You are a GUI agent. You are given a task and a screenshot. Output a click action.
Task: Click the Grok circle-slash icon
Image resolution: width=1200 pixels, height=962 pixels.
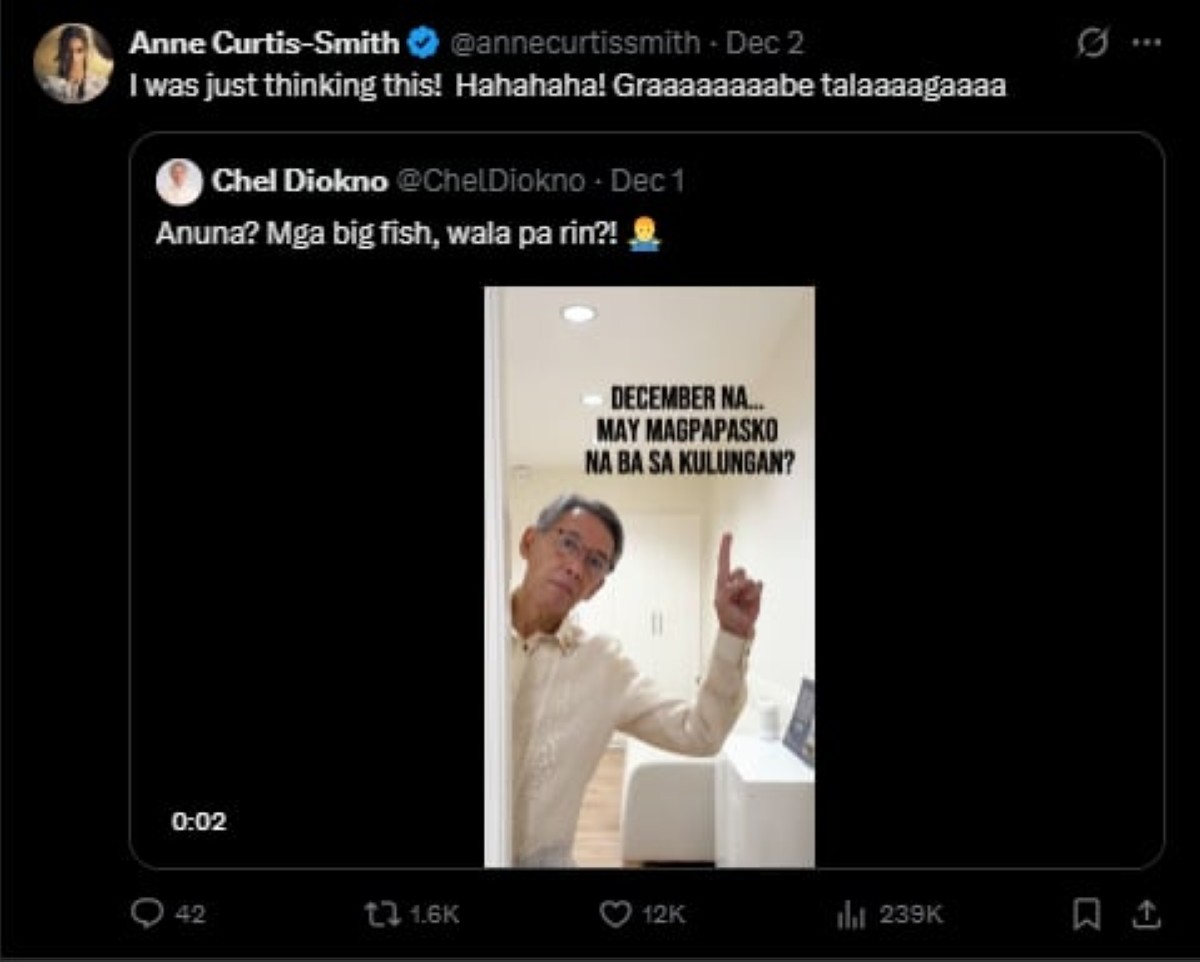click(x=1092, y=44)
